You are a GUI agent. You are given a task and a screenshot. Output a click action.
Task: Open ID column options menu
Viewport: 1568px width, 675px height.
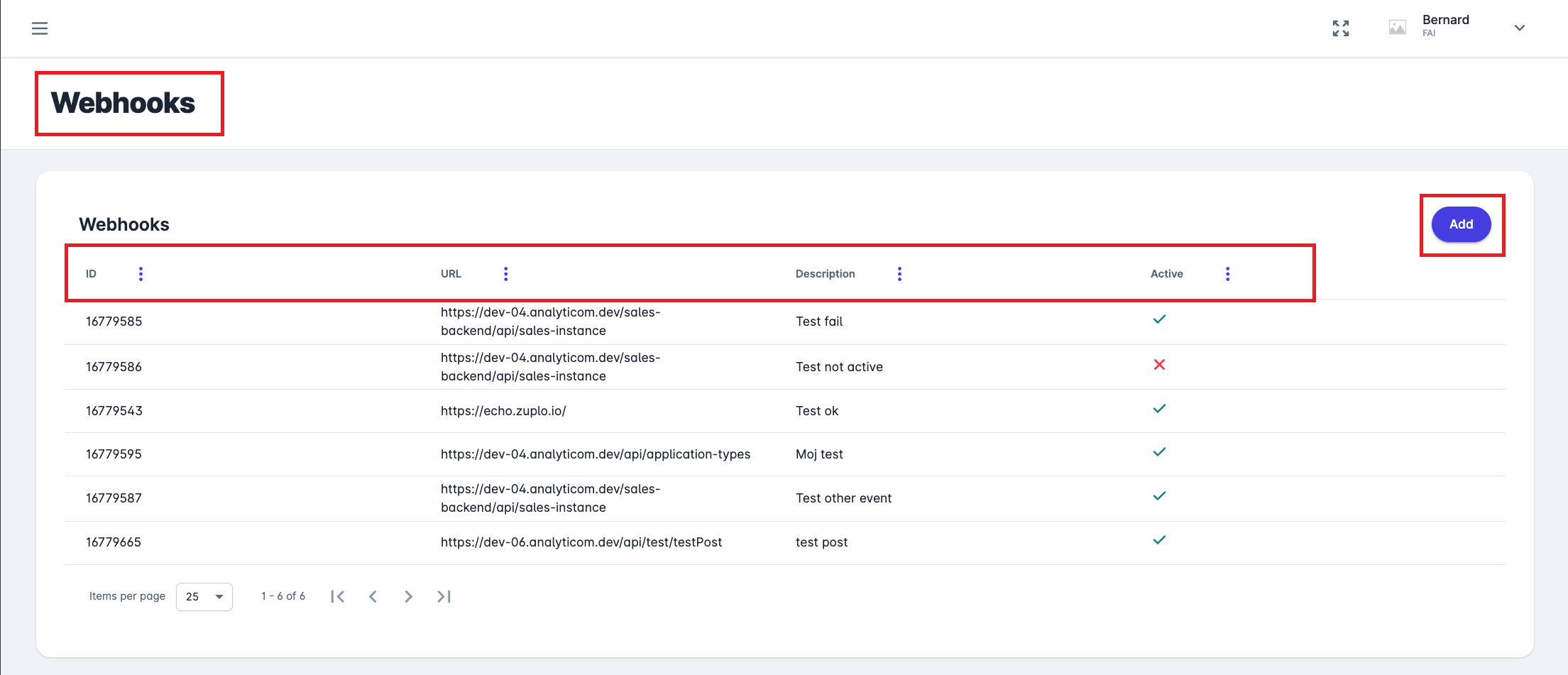[141, 274]
